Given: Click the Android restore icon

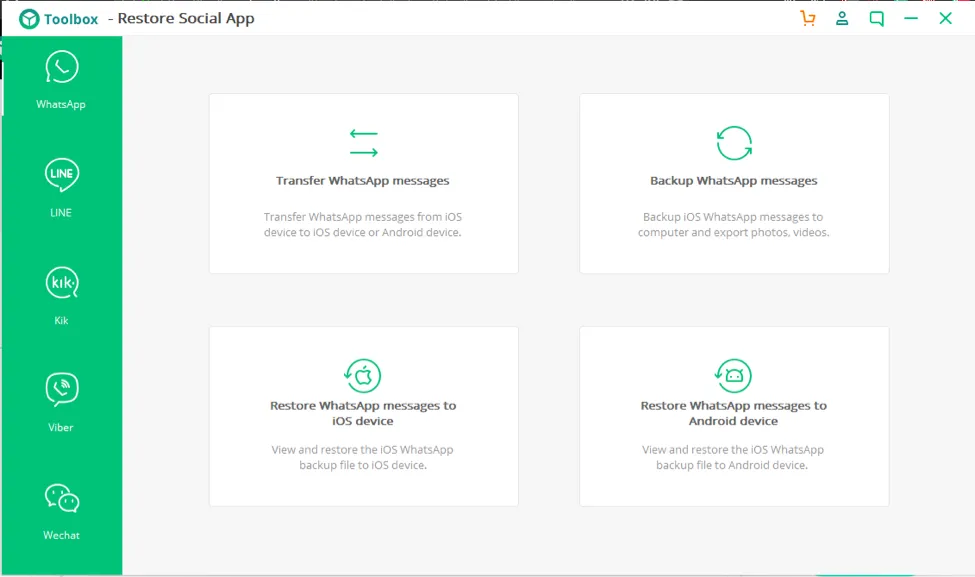Looking at the screenshot, I should 733,376.
